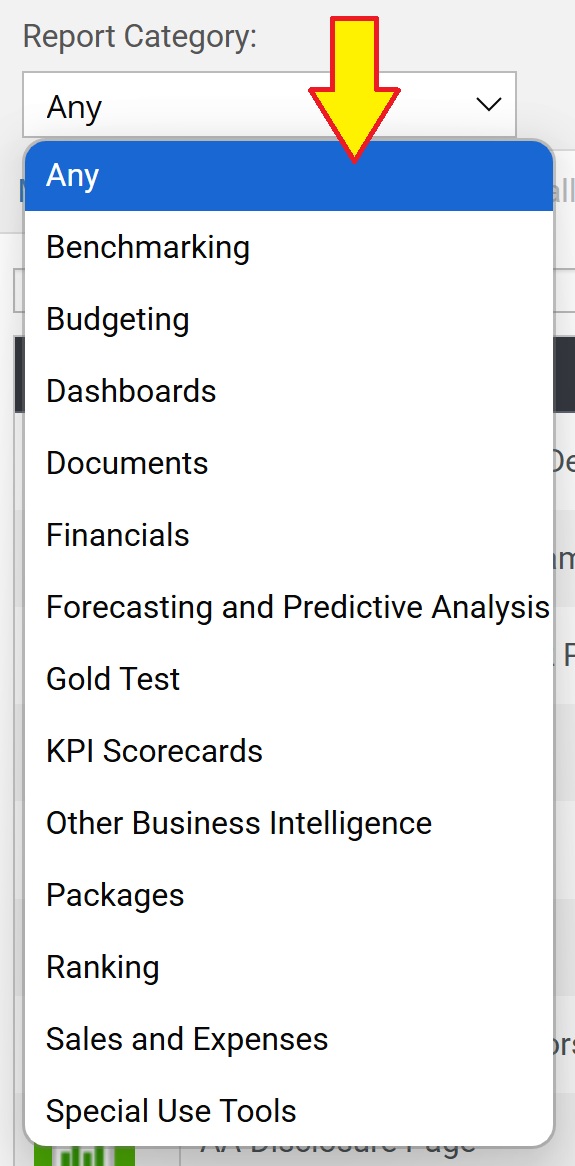
Task: Collapse the Report Category dropdown chevron
Action: click(x=489, y=105)
